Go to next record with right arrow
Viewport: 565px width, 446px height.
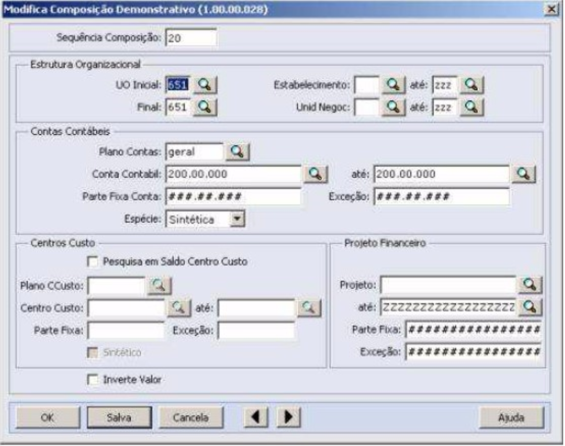coord(289,417)
